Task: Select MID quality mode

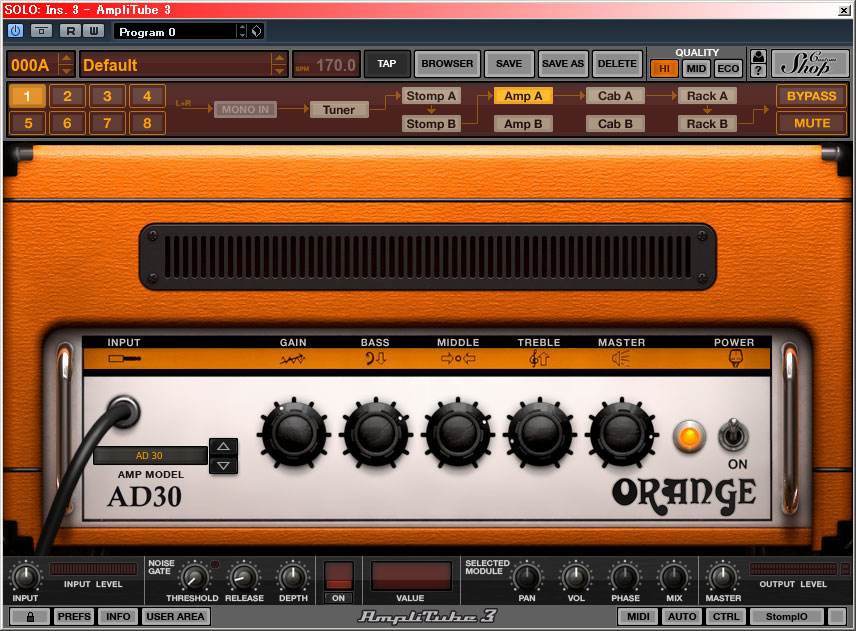Action: (x=696, y=69)
